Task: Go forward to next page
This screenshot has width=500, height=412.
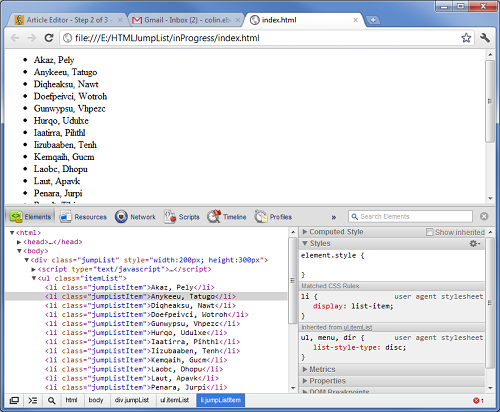Action: pyautogui.click(x=32, y=38)
